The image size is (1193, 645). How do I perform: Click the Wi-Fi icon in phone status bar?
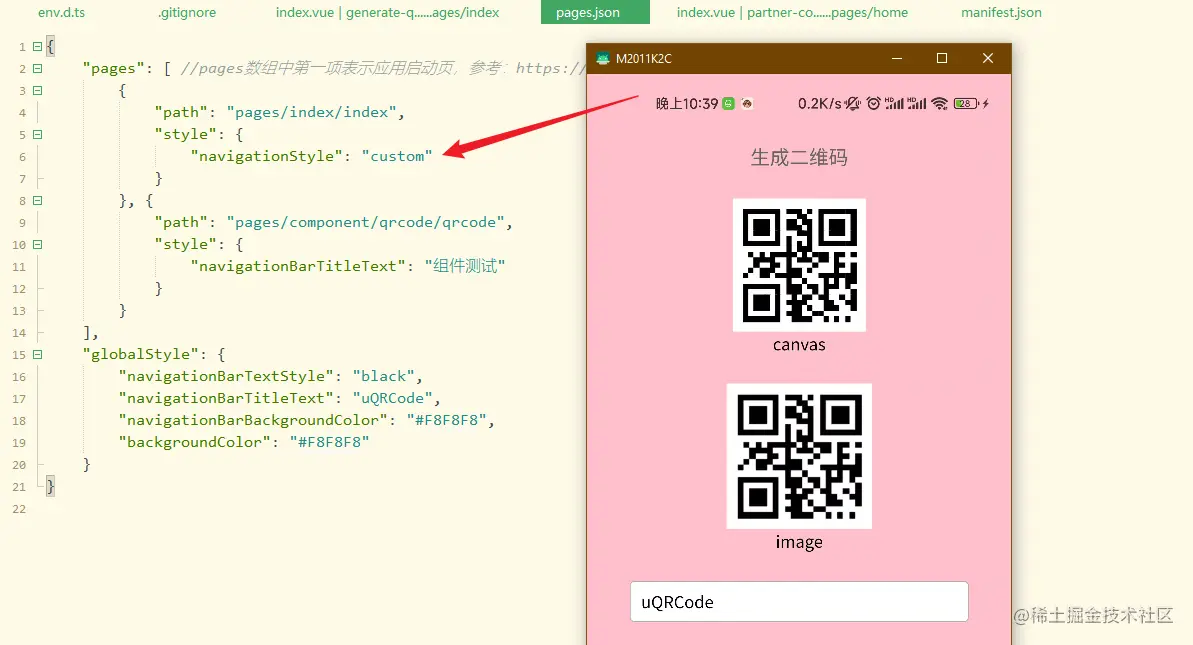(x=940, y=103)
